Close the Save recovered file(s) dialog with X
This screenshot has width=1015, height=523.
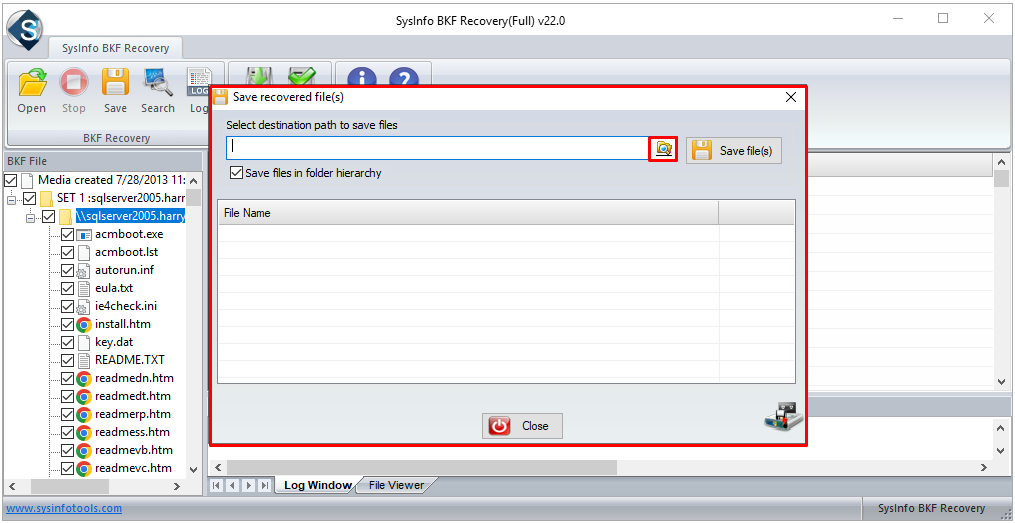point(790,98)
